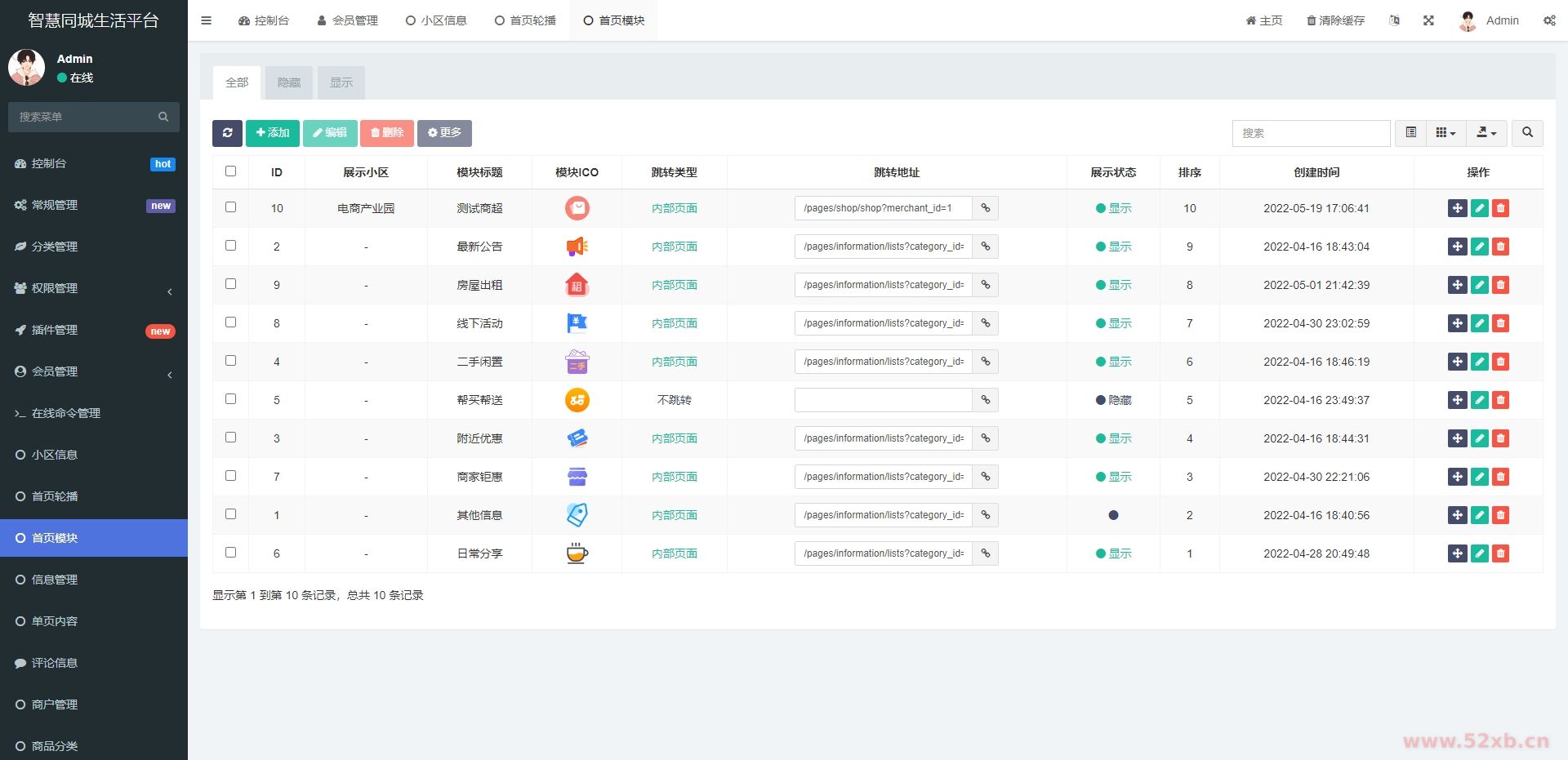The image size is (1568, 760).
Task: Expand 权限管理 sidebar menu
Action: click(x=94, y=288)
